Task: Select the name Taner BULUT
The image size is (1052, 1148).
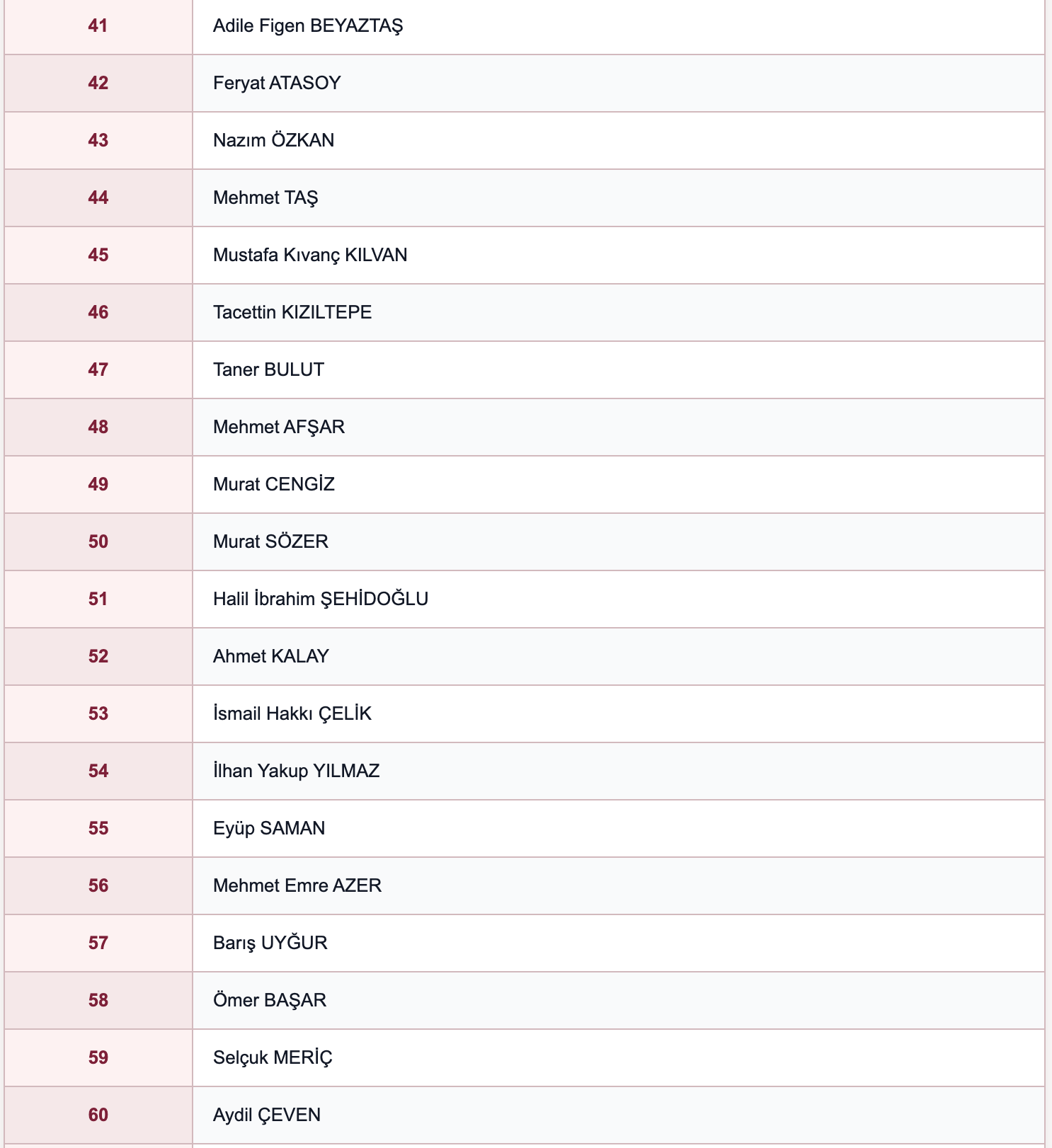Action: point(268,369)
